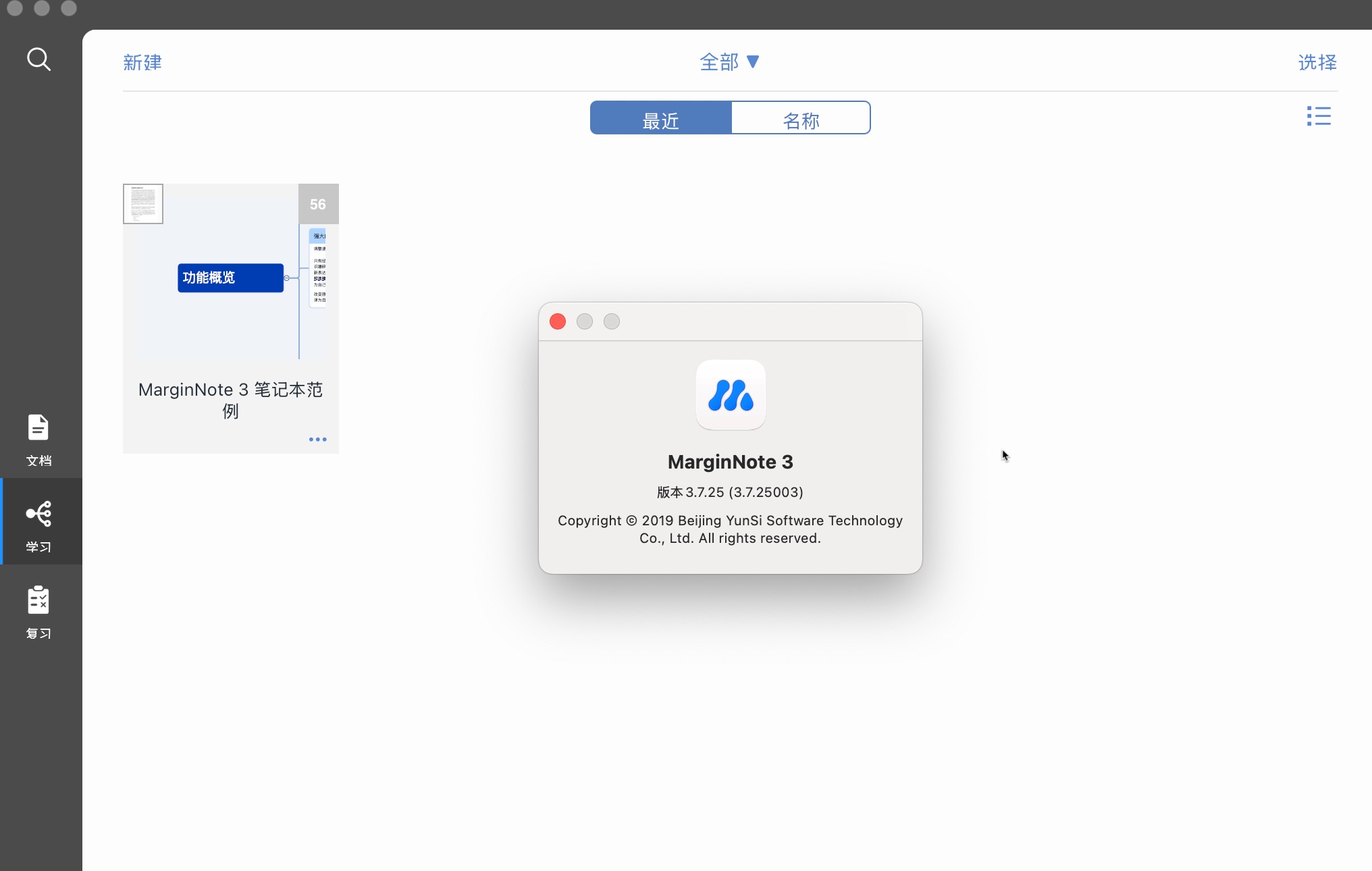Viewport: 1372px width, 871px height.
Task: Open the search icon in sidebar
Action: click(39, 59)
